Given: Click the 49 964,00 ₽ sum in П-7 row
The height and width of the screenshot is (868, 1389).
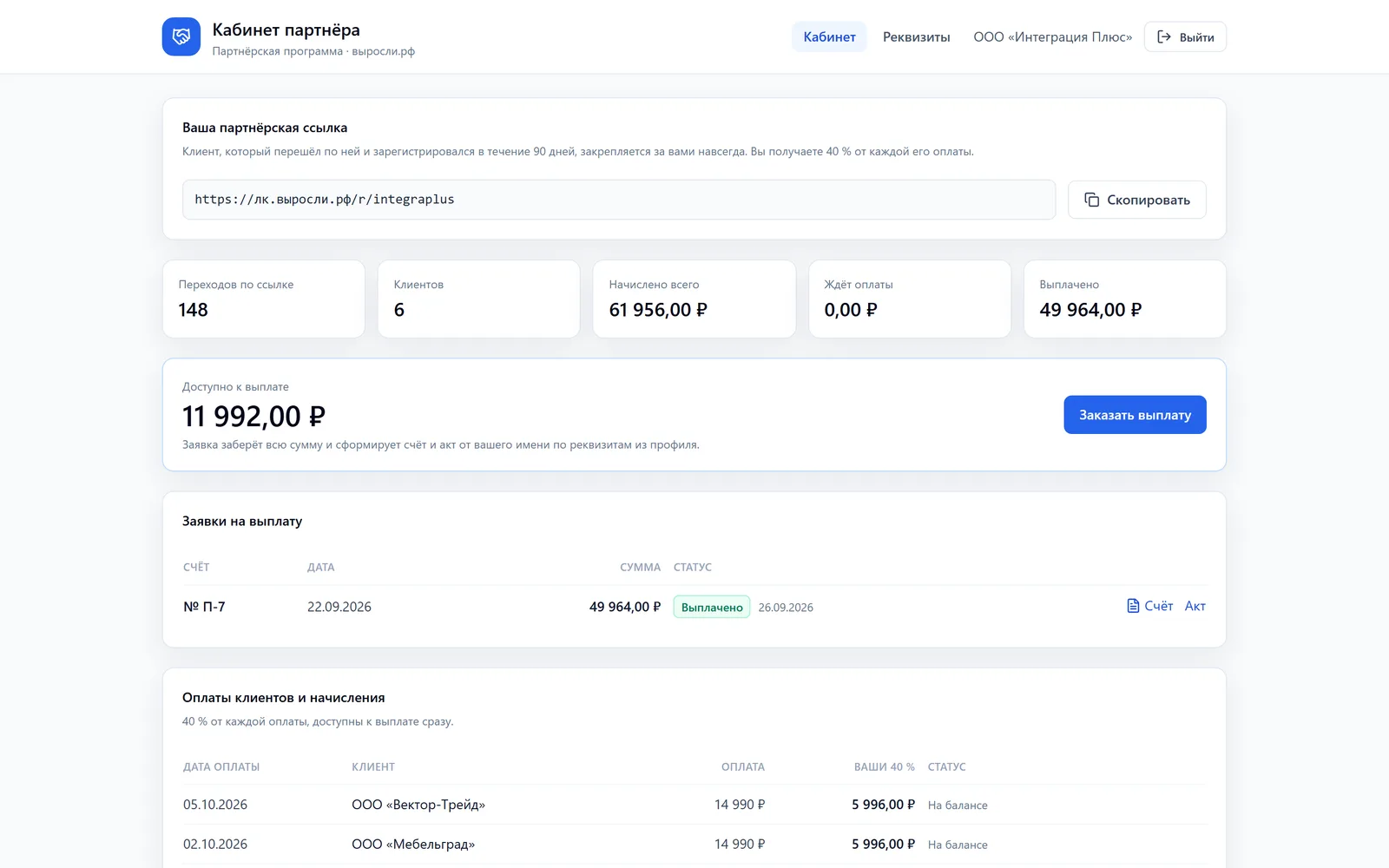Looking at the screenshot, I should [x=625, y=607].
